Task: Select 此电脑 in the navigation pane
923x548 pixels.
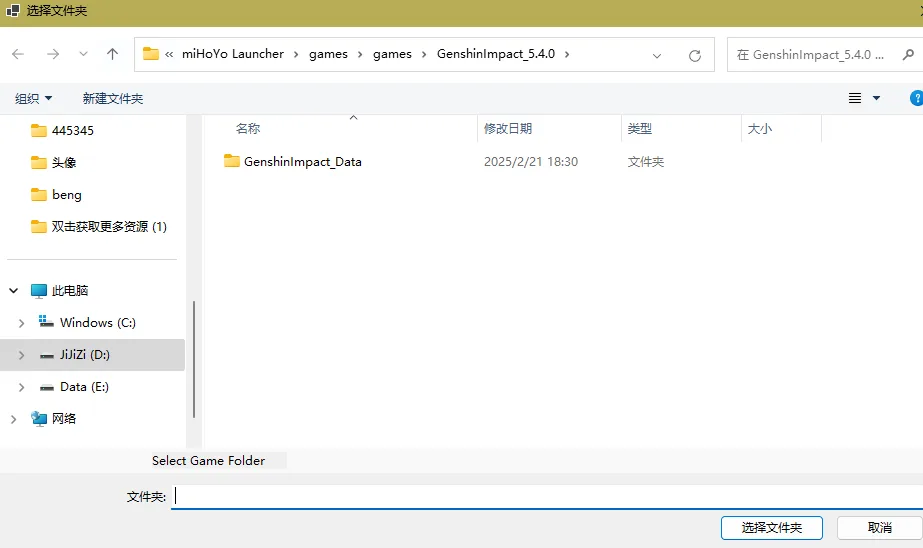Action: (69, 290)
